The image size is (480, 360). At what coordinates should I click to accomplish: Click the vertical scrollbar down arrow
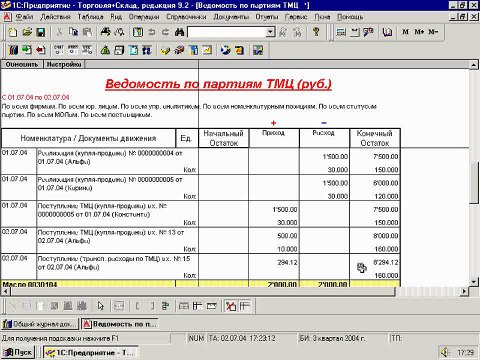point(474,282)
